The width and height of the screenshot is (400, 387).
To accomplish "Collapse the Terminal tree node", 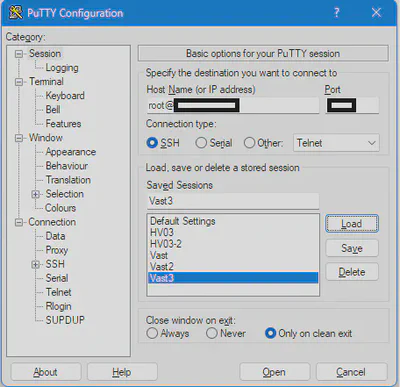I will click(x=19, y=82).
